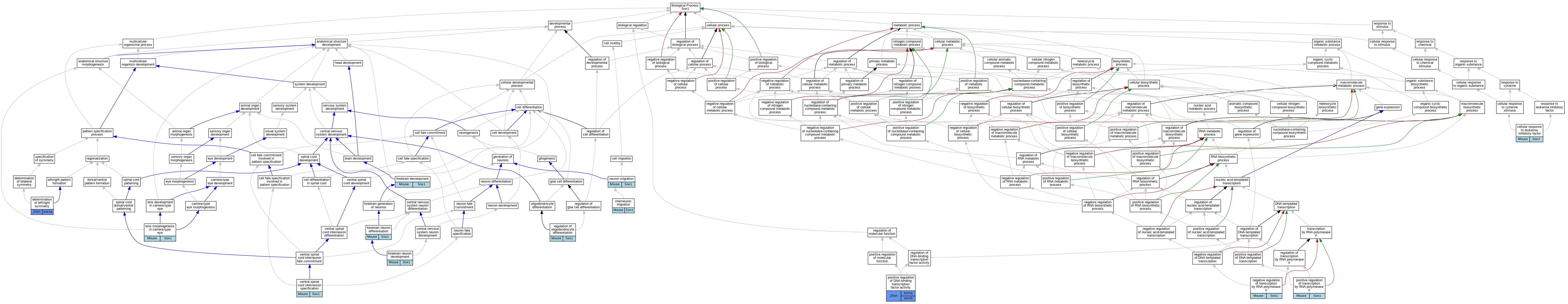Image resolution: width=1568 pixels, height=304 pixels.
Task: Select the 'neuron fate specification' node
Action: point(462,232)
